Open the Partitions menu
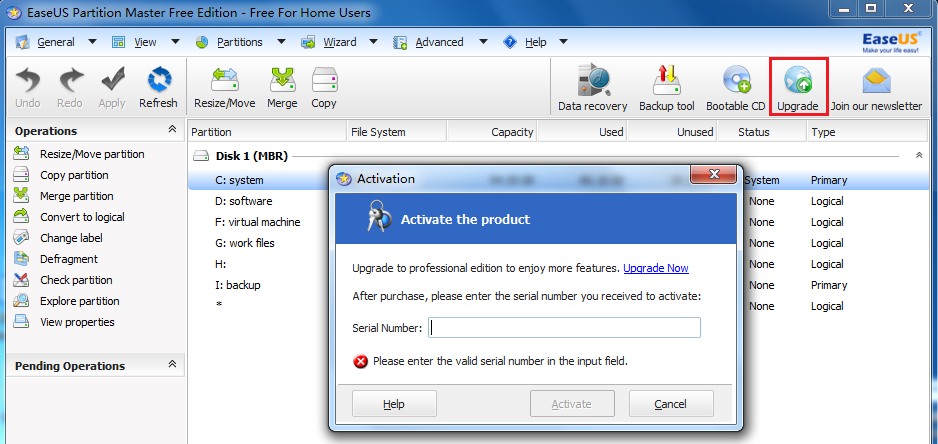This screenshot has height=444, width=938. tap(239, 42)
